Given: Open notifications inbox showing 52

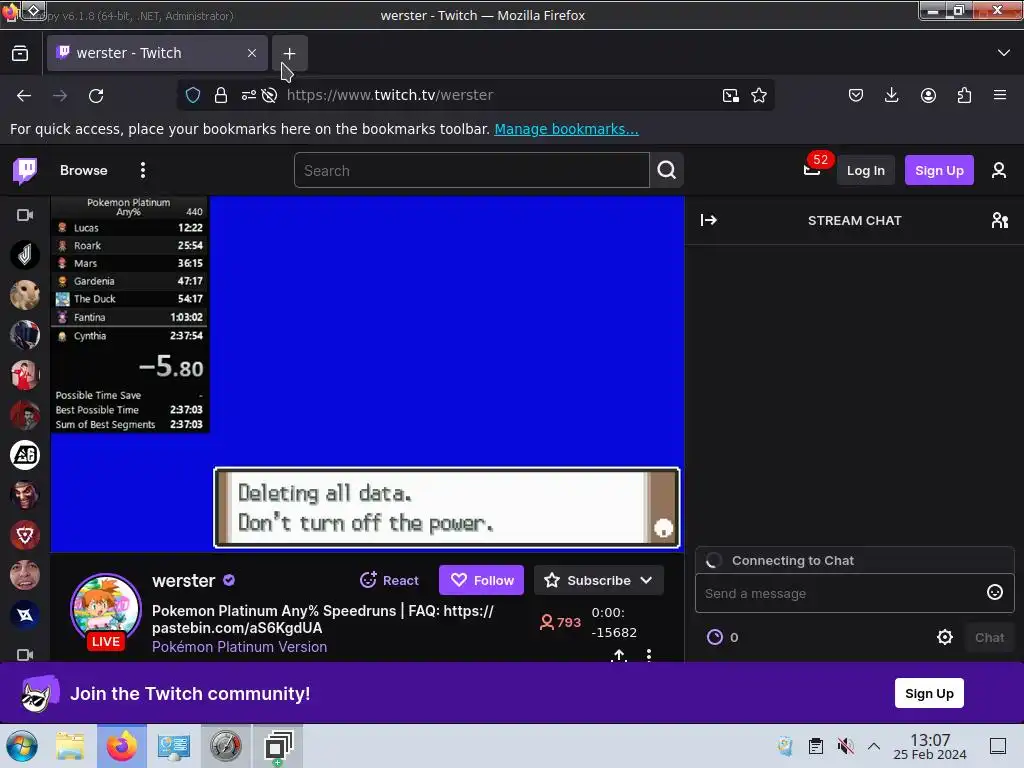Looking at the screenshot, I should click(812, 170).
